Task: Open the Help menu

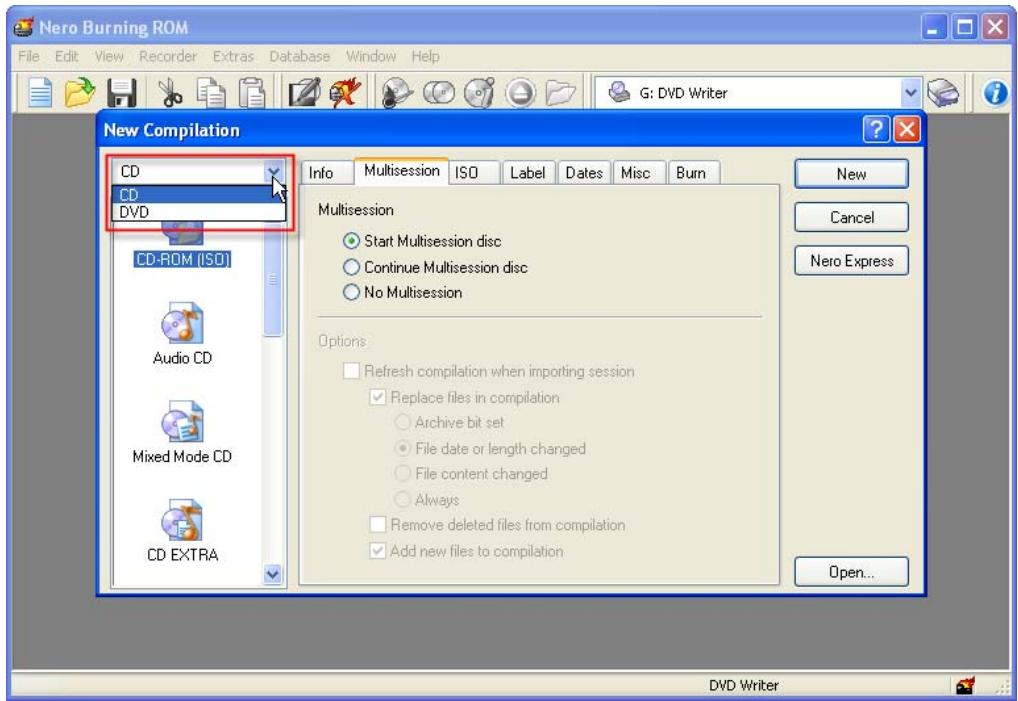Action: tap(425, 56)
